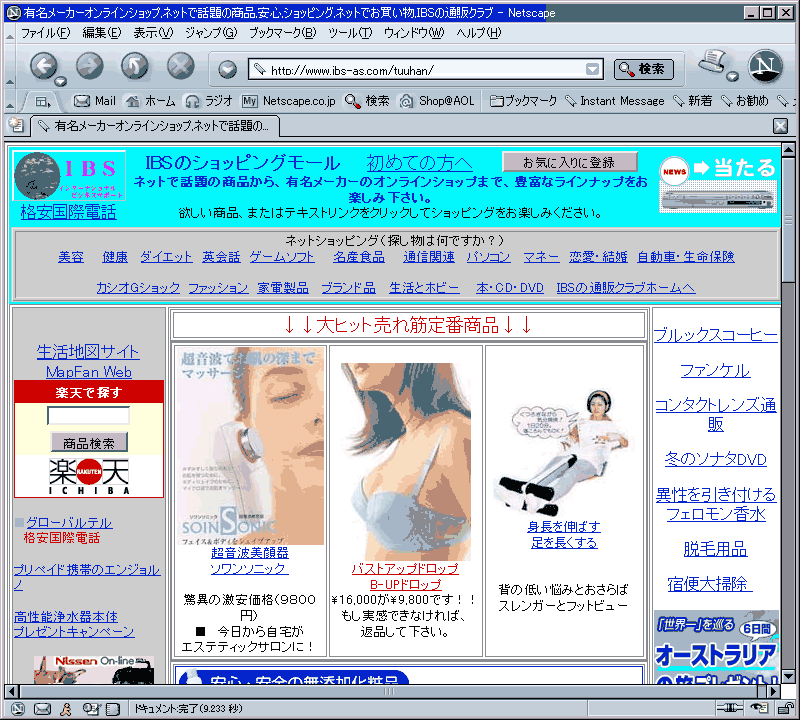The height and width of the screenshot is (720, 800).
Task: Click the Back navigation arrow button
Action: (x=44, y=66)
